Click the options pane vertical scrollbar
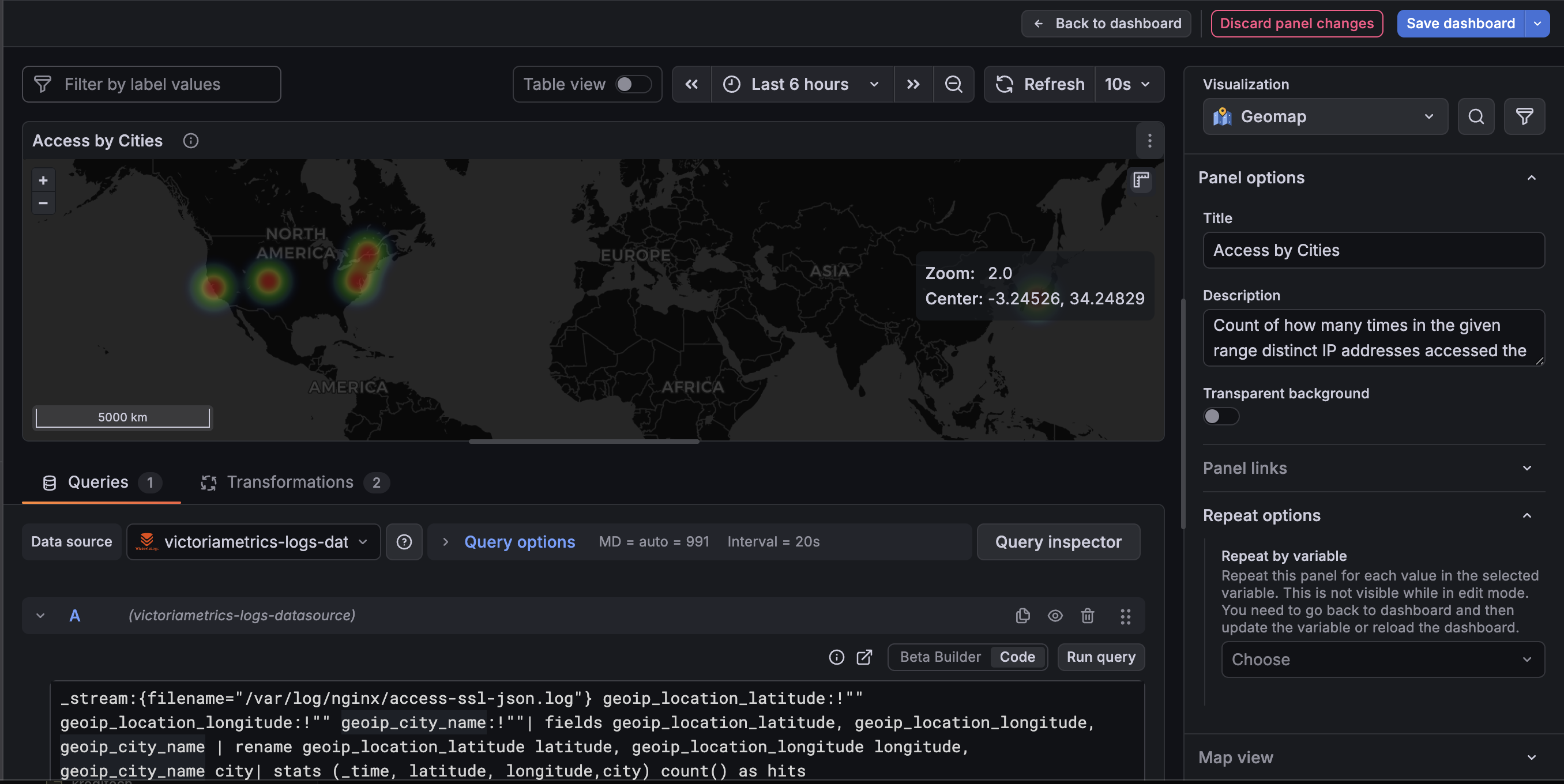Screen dimensions: 1564x784 coord(1183,414)
